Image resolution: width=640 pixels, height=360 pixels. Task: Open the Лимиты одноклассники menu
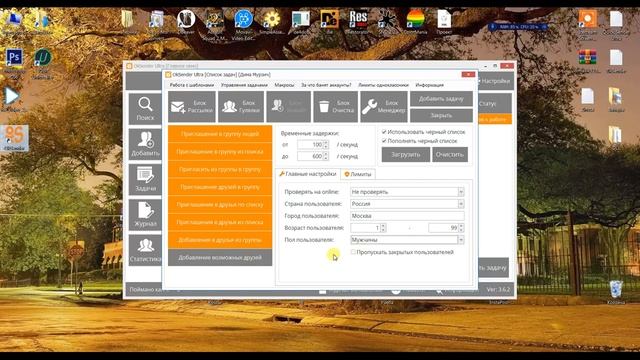tap(383, 85)
